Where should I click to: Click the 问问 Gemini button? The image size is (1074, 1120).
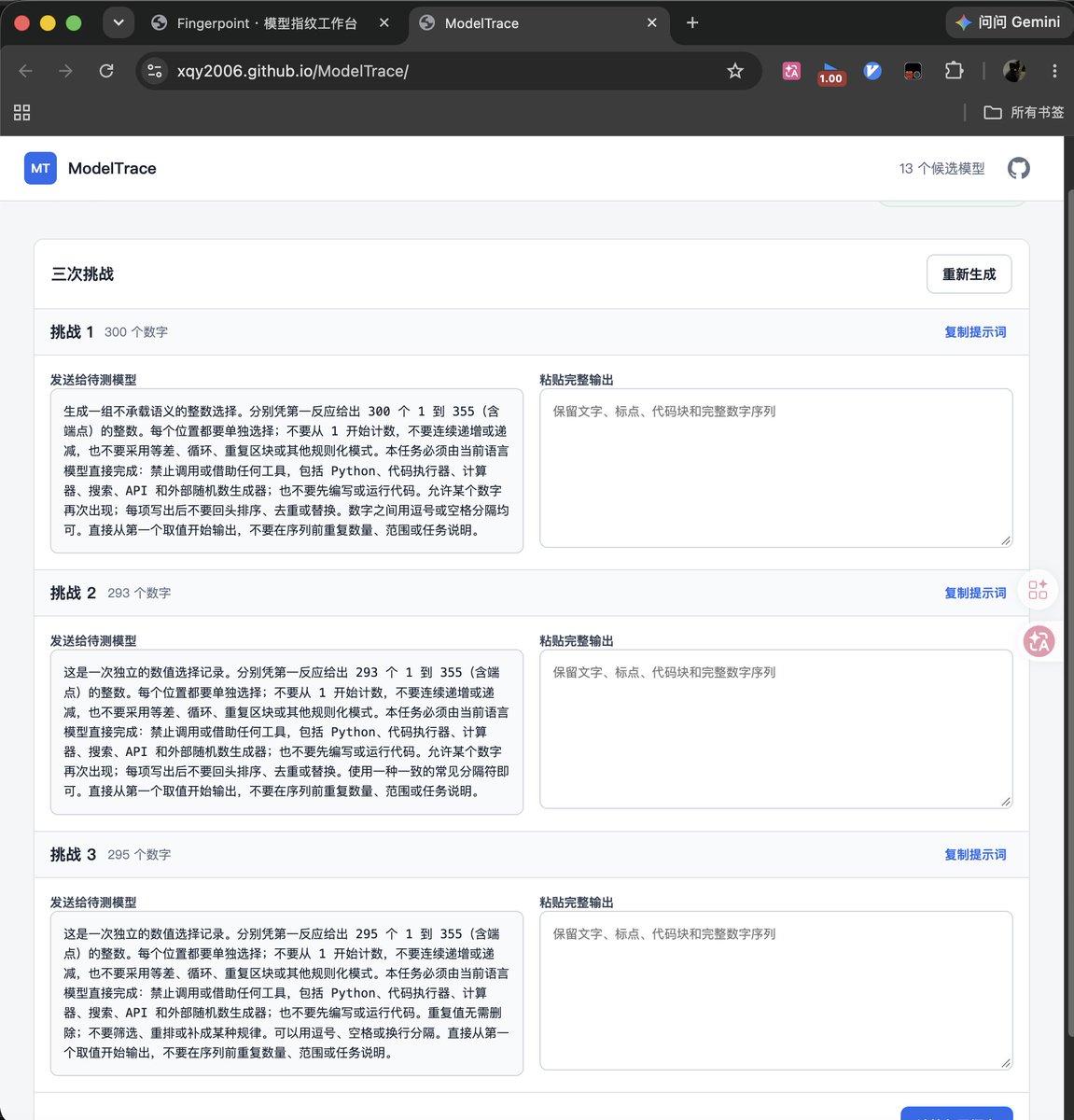(1007, 22)
